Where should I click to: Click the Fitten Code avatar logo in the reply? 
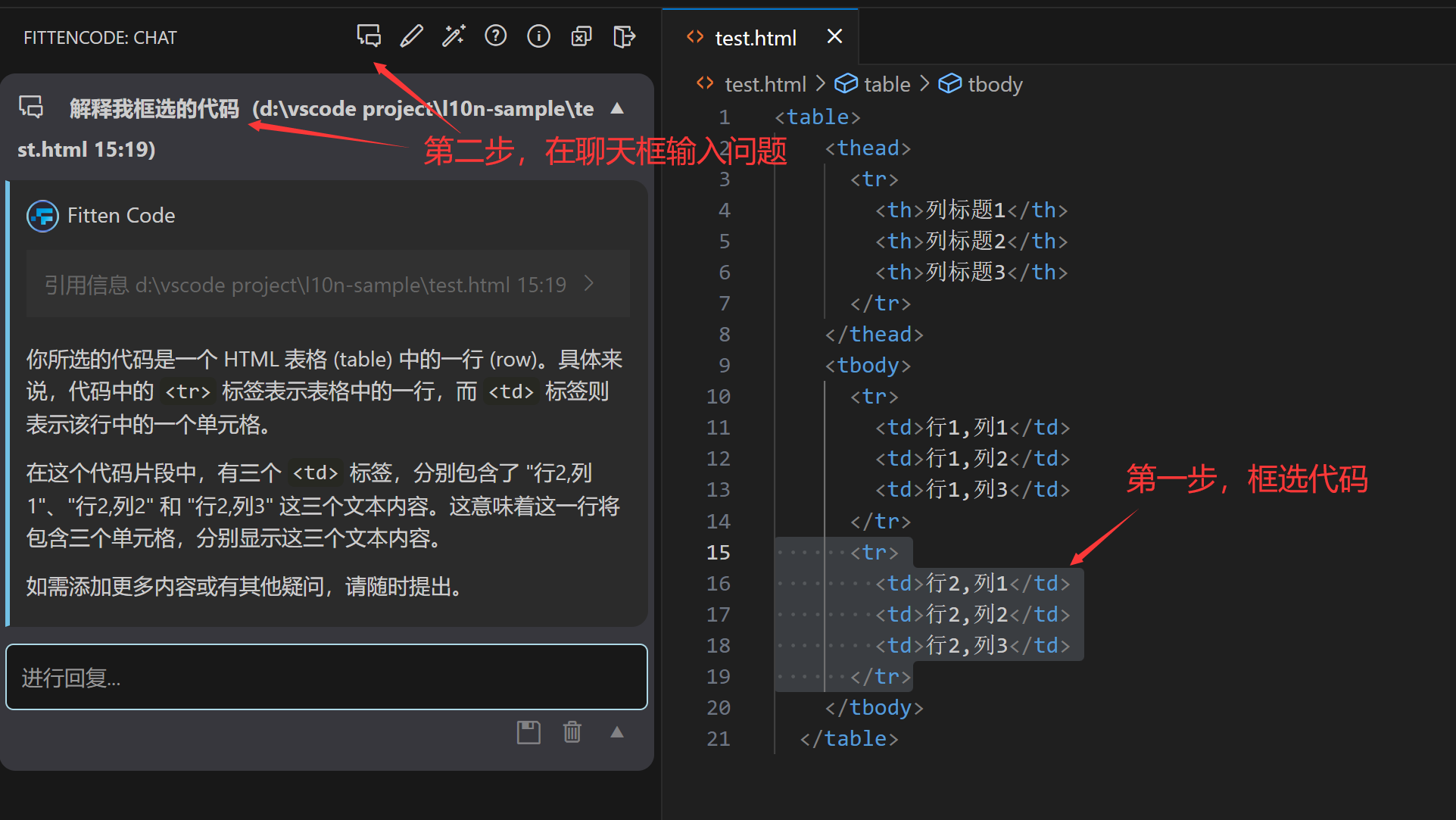(42, 216)
